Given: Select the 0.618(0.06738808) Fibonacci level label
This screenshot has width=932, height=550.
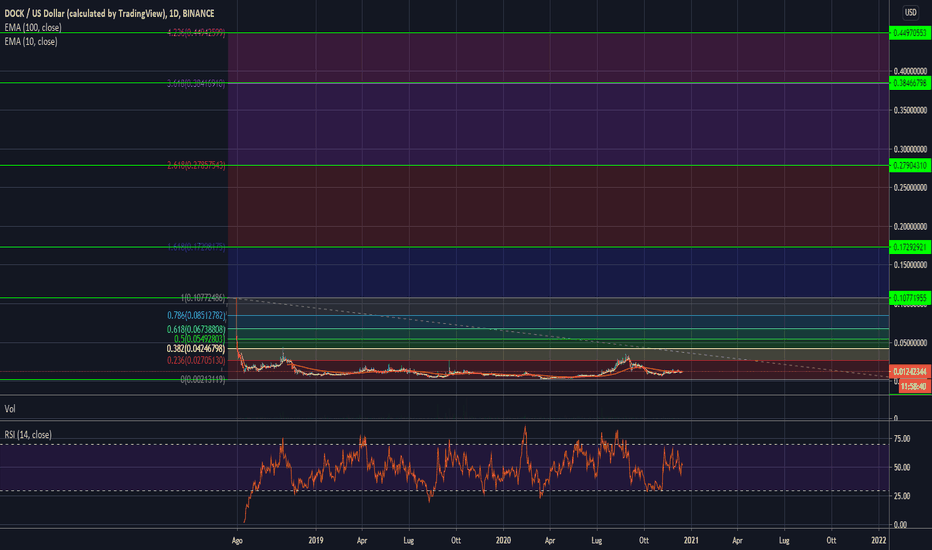Looking at the screenshot, I should [x=196, y=329].
